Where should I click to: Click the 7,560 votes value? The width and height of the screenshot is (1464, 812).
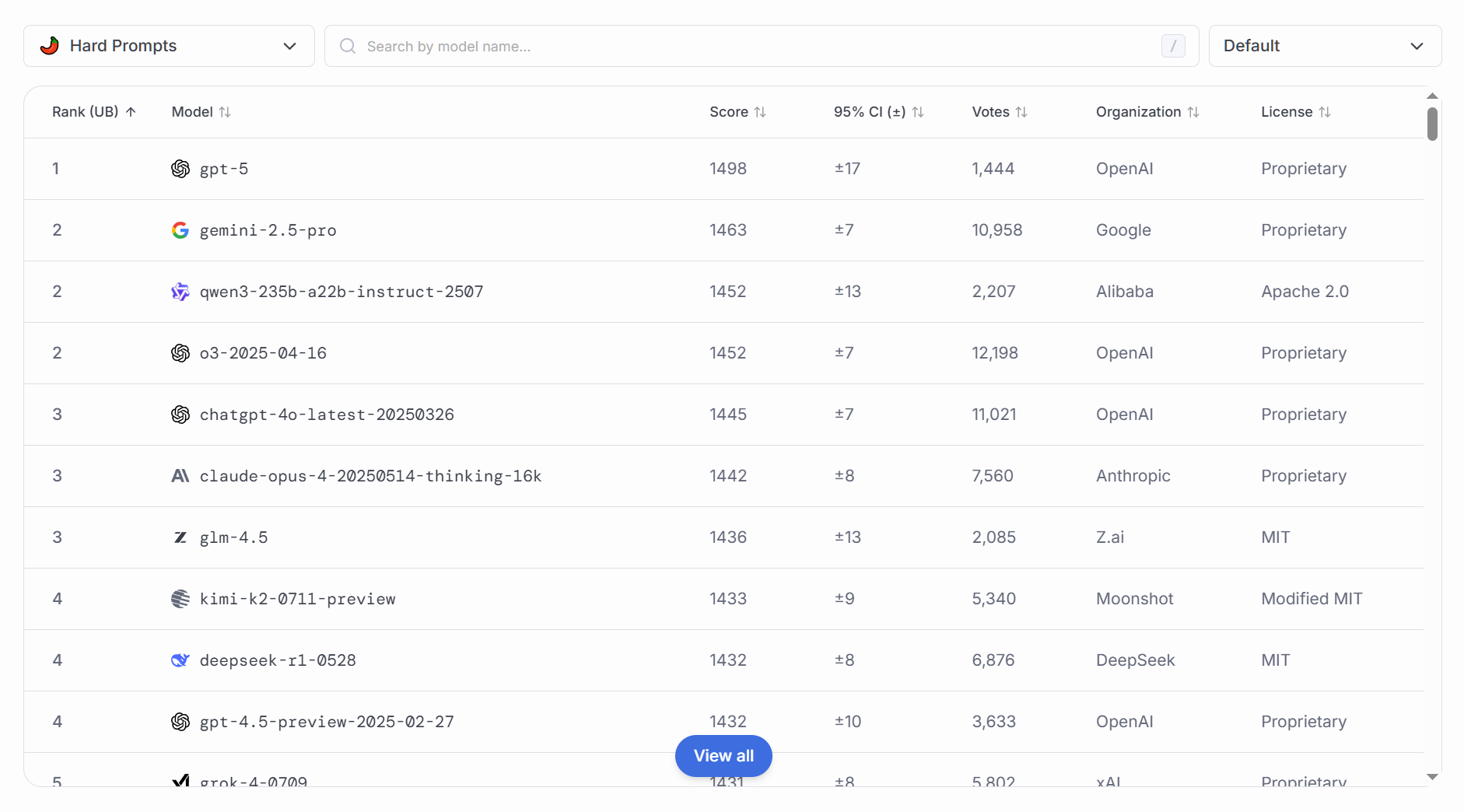pos(993,476)
